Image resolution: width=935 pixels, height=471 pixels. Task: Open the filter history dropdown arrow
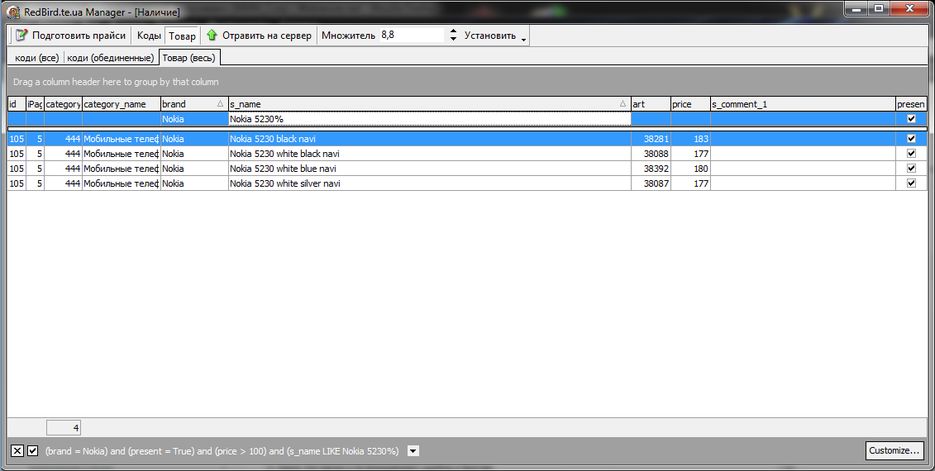click(x=413, y=451)
